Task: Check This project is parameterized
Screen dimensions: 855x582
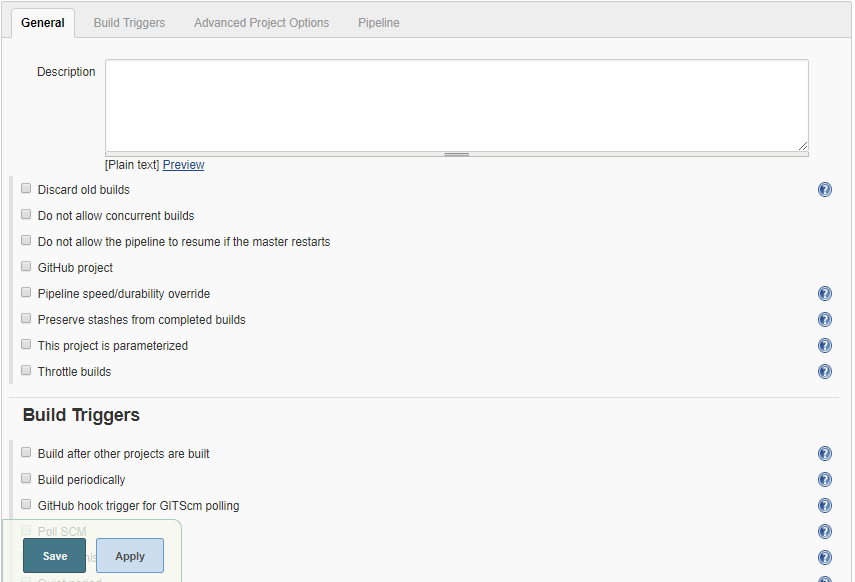Action: point(25,343)
